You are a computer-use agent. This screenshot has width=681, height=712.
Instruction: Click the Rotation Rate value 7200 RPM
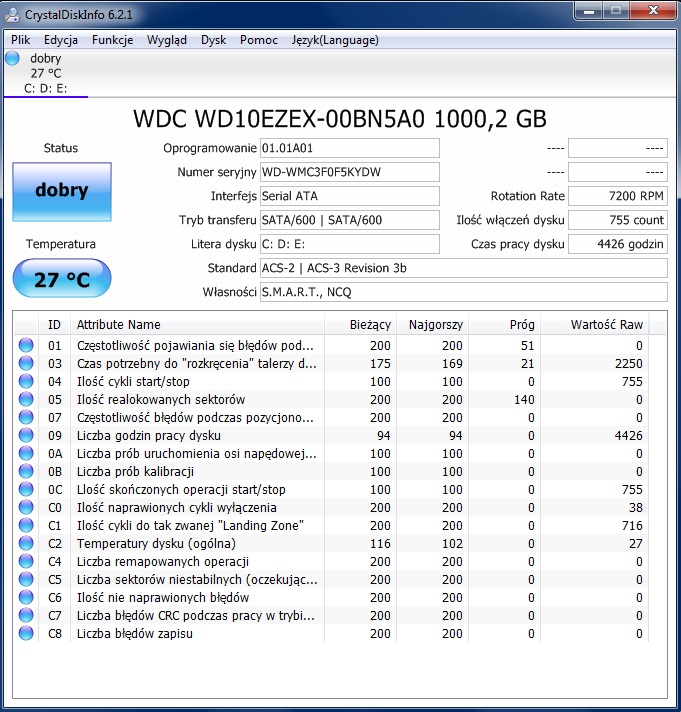tap(618, 196)
